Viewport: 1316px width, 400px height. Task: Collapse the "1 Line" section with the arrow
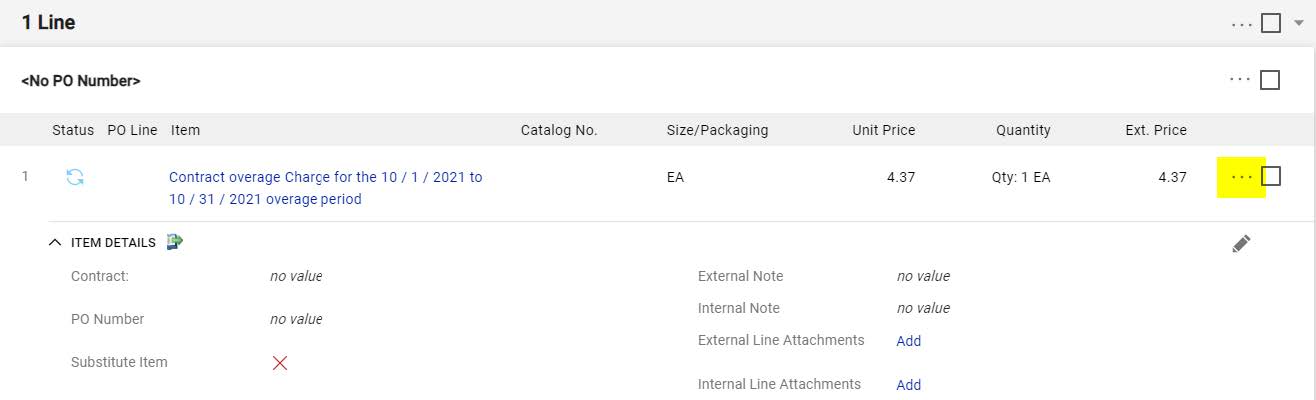click(1299, 23)
